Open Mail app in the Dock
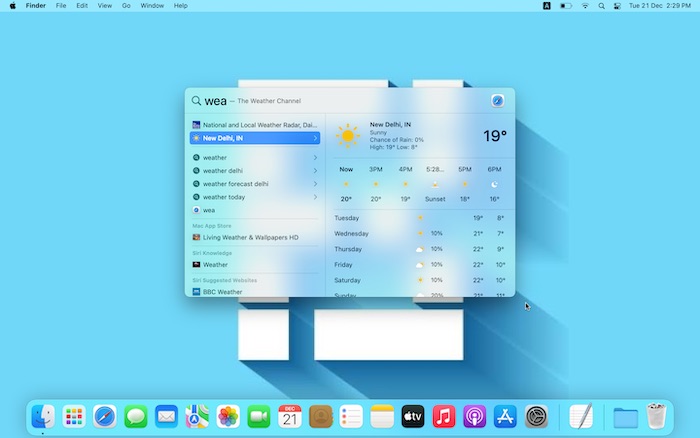Screen dimensions: 700x438 (x=167, y=417)
